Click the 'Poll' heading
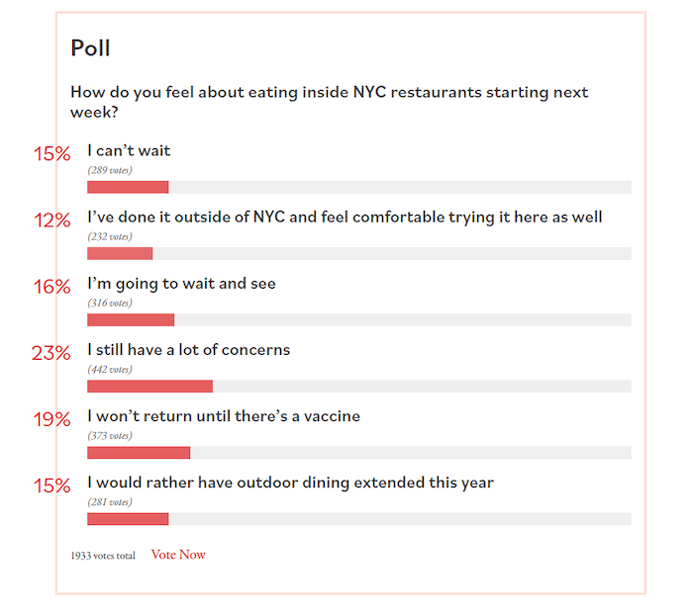The image size is (693, 615). click(x=90, y=48)
